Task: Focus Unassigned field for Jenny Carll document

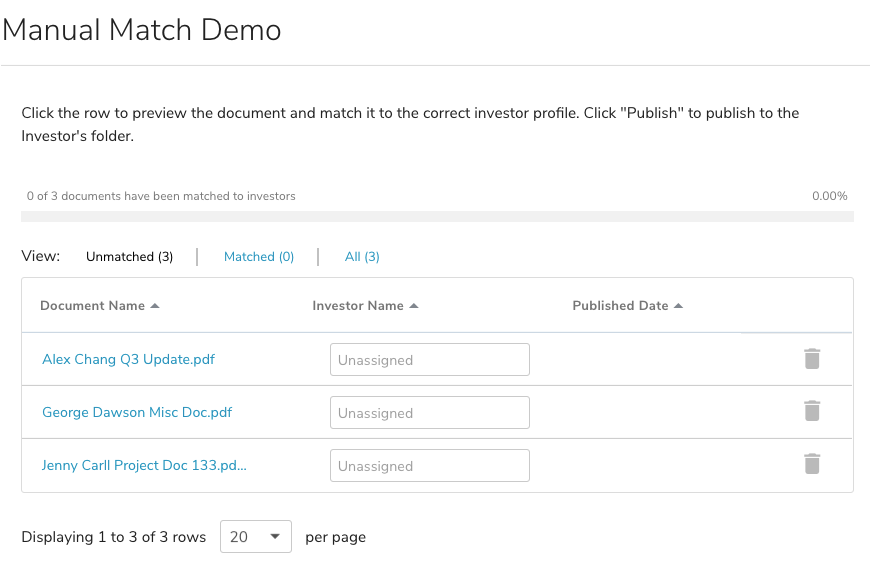Action: (x=429, y=465)
